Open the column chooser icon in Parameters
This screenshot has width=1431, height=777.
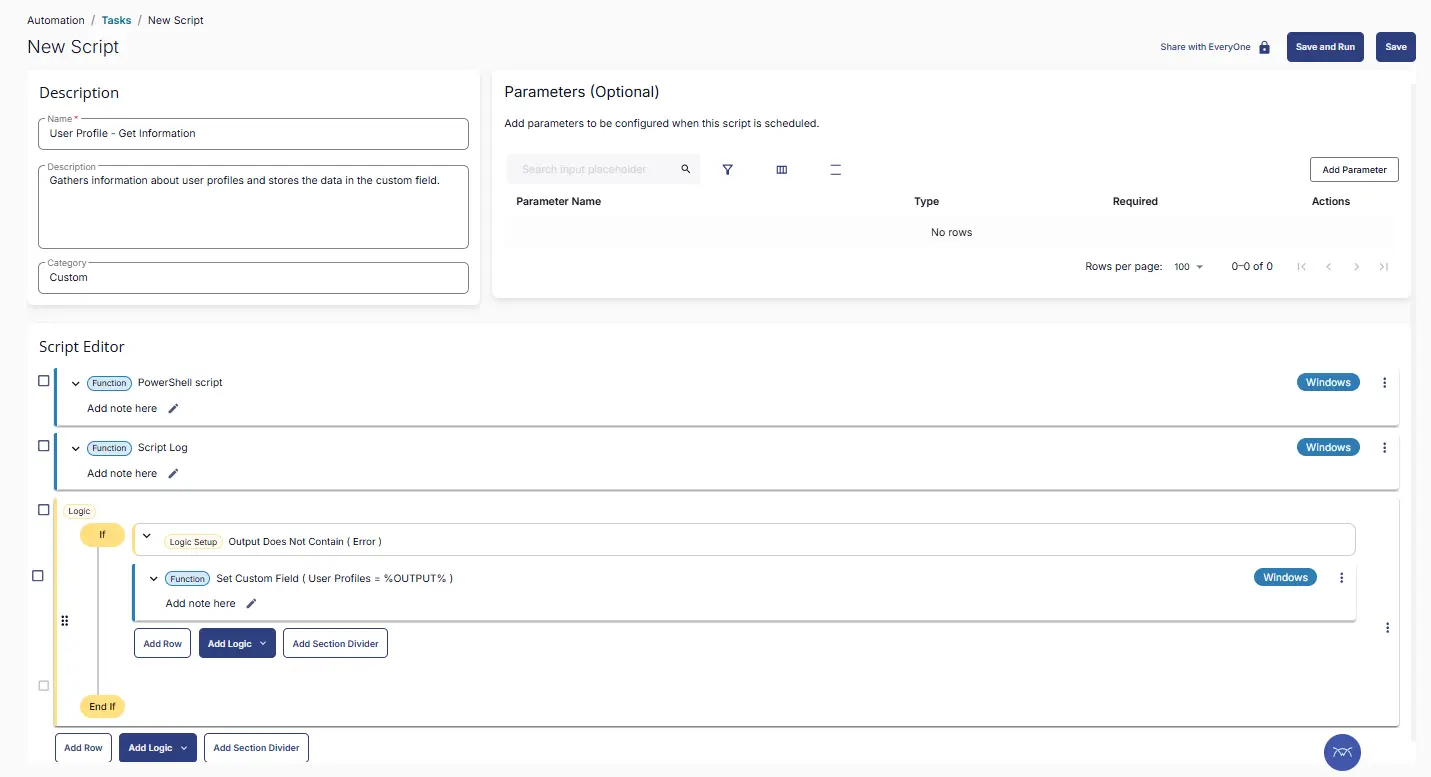[782, 170]
